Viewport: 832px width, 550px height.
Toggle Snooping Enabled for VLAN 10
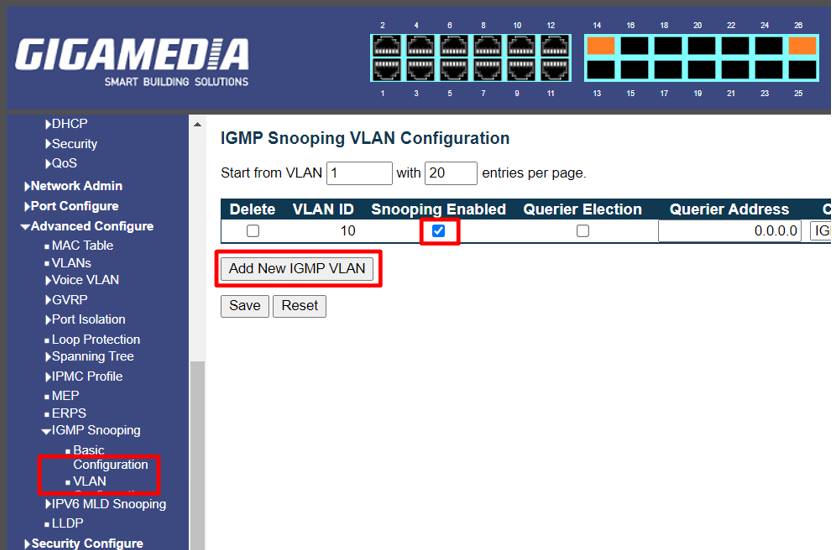(438, 231)
